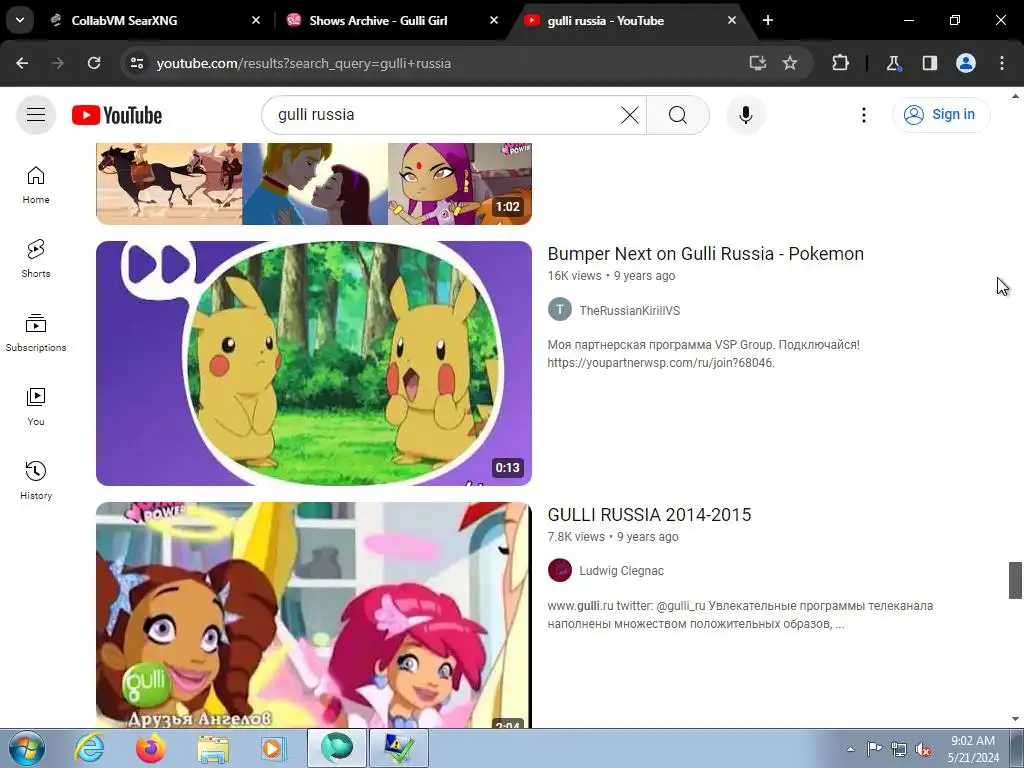The height and width of the screenshot is (768, 1024).
Task: Open History in the sidebar
Action: 36,480
